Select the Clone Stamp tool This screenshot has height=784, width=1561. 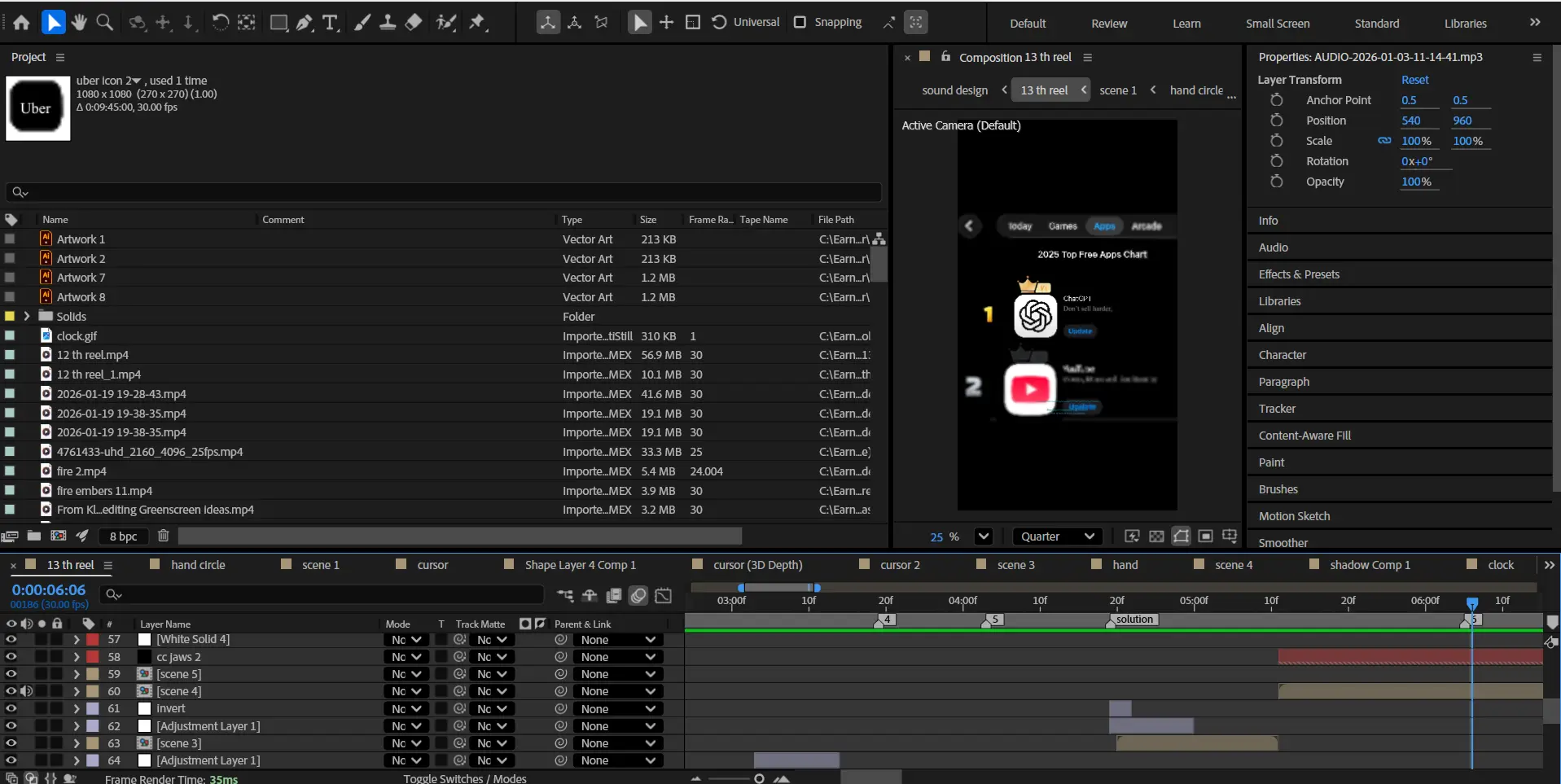(x=388, y=23)
